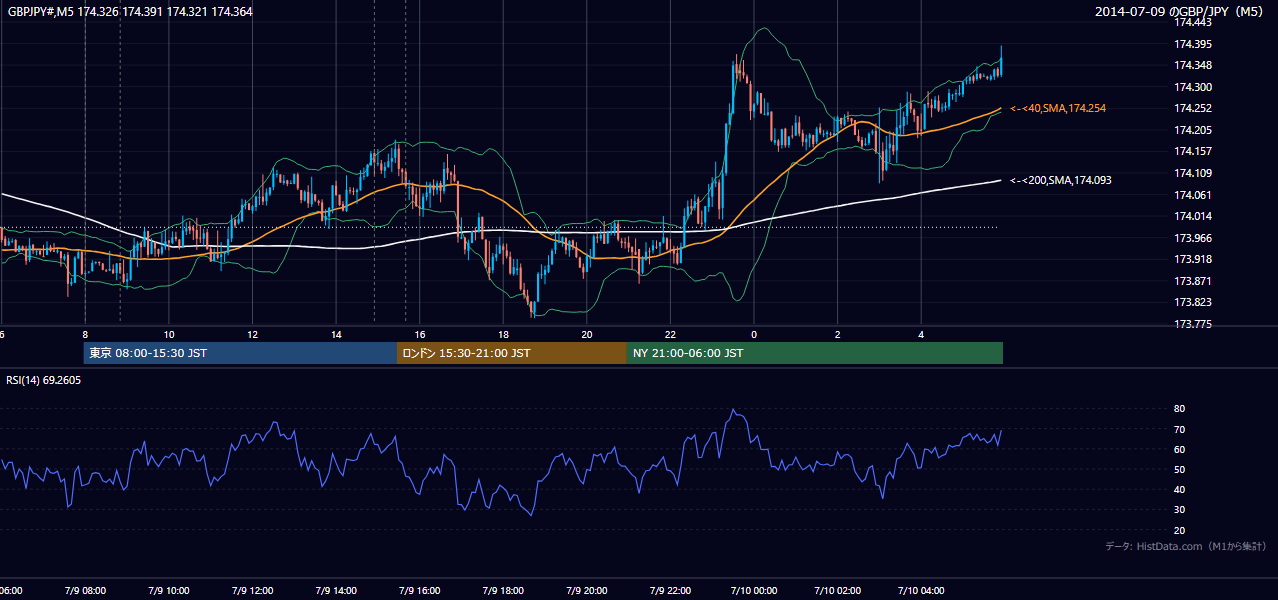Click price axis value 174.395

[x=1193, y=44]
